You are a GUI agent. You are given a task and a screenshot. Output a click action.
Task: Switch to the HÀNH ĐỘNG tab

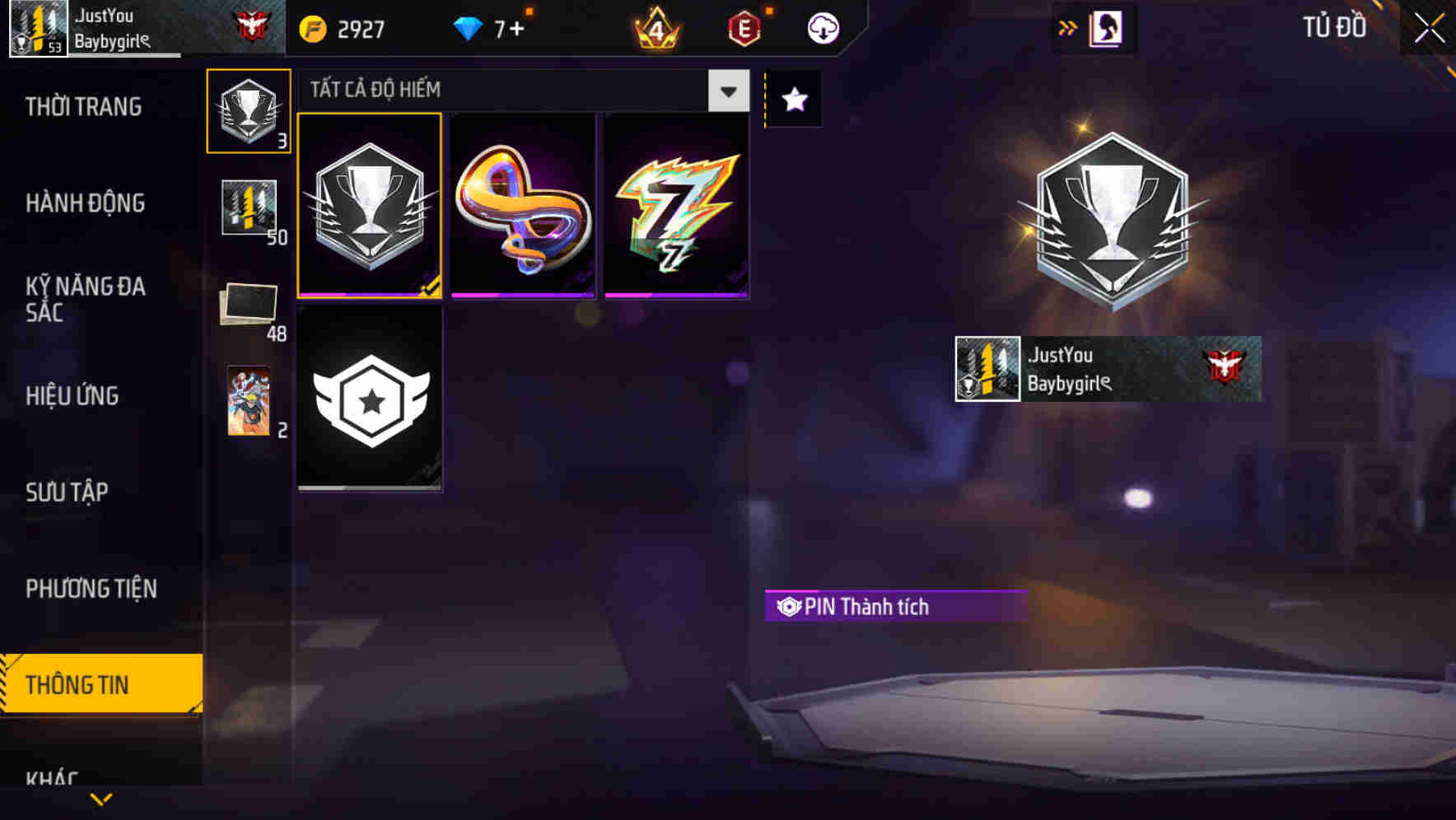pyautogui.click(x=85, y=203)
